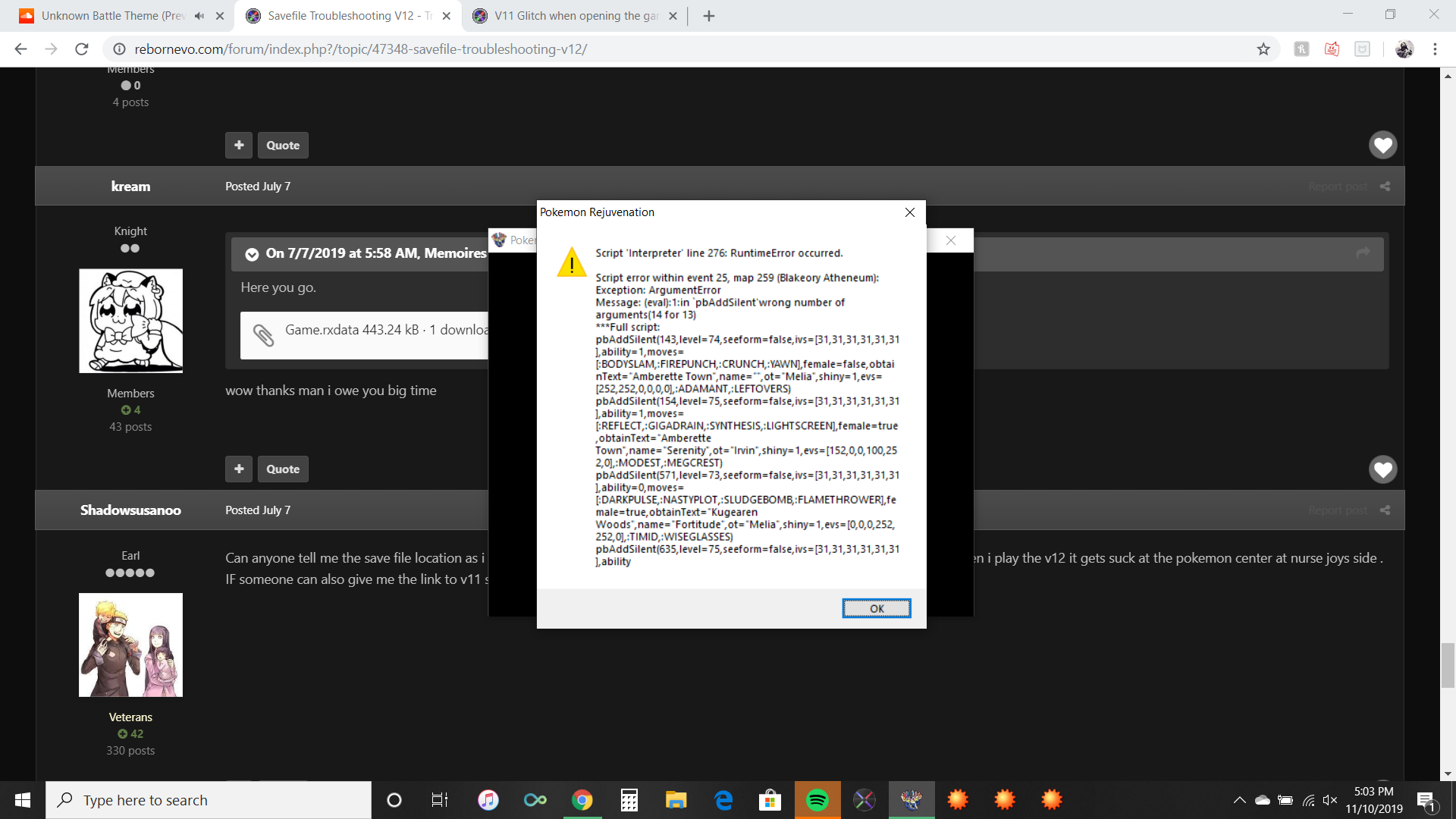Open a new browser tab
The image size is (1456, 819).
point(709,16)
